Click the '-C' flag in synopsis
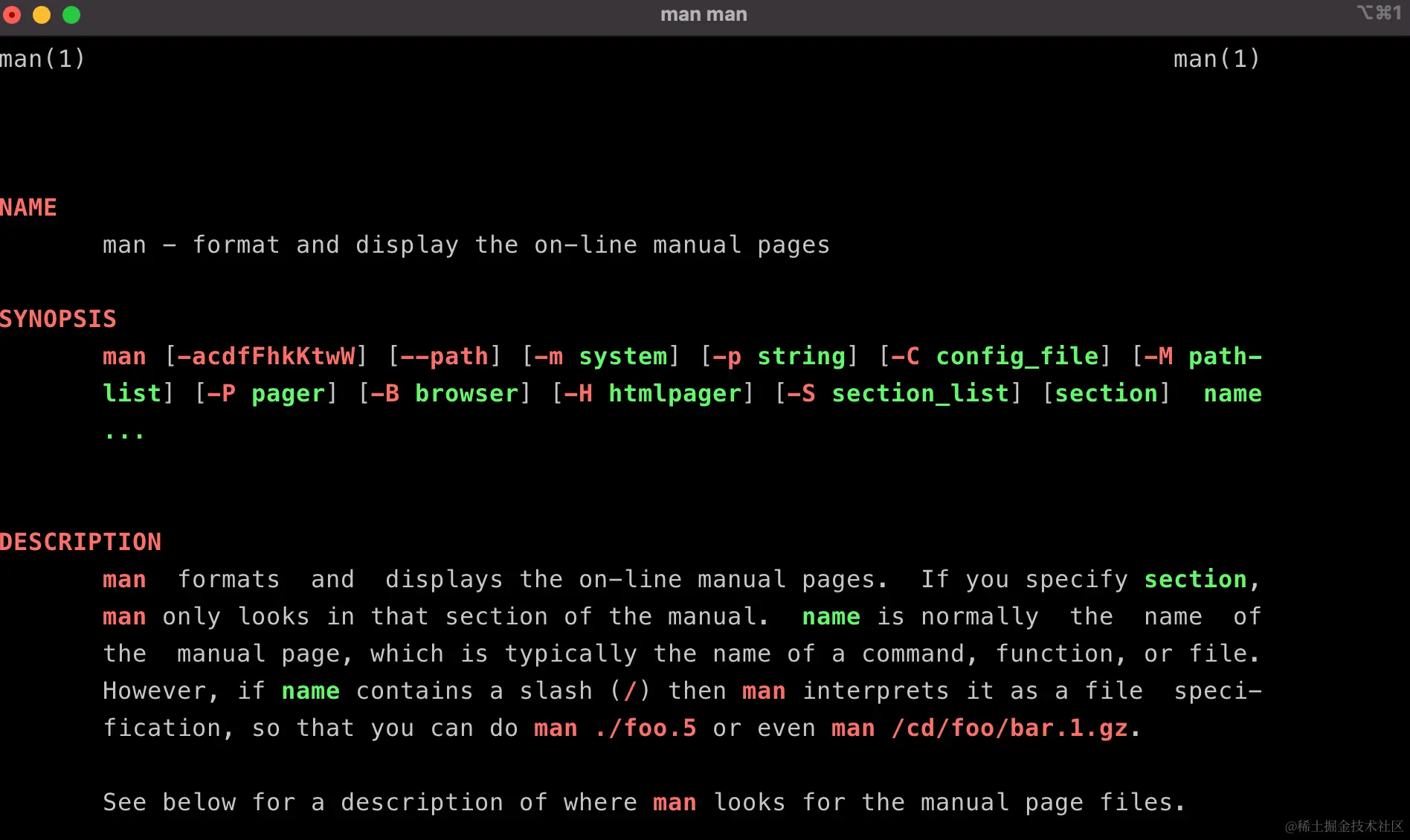Viewport: 1410px width, 840px height. 906,357
